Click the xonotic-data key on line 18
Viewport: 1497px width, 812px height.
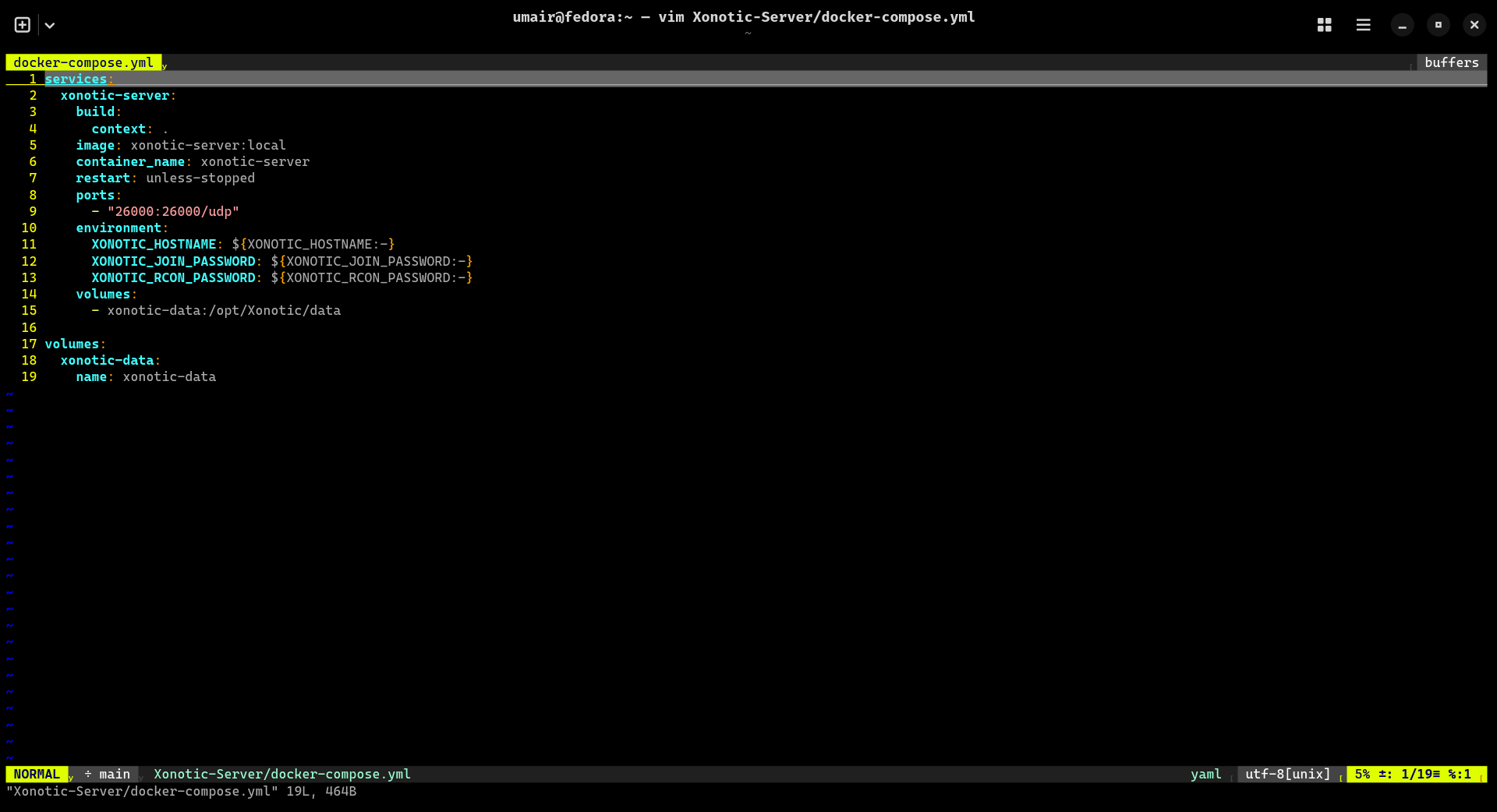[107, 360]
